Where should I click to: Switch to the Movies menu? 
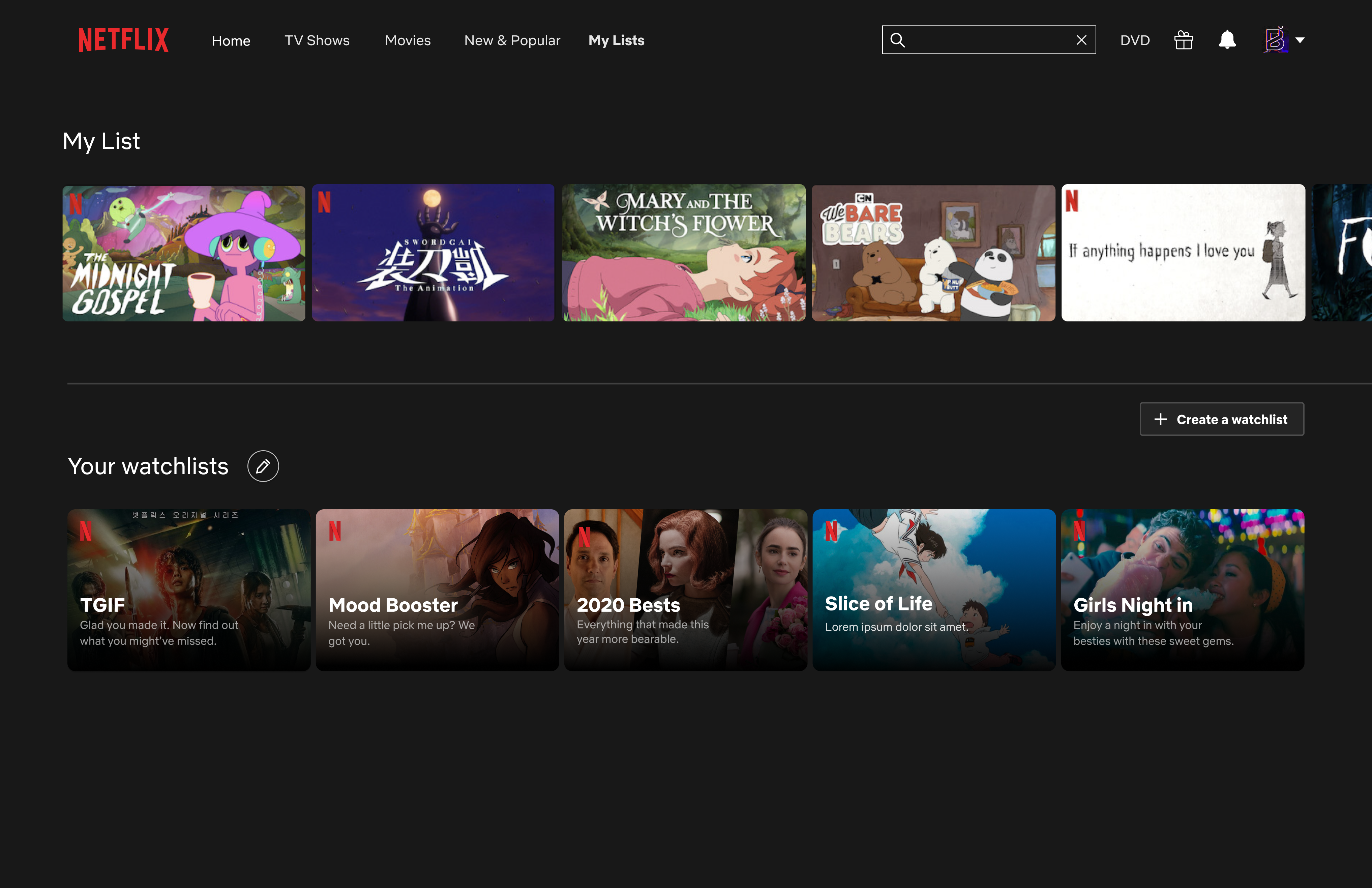coord(408,40)
